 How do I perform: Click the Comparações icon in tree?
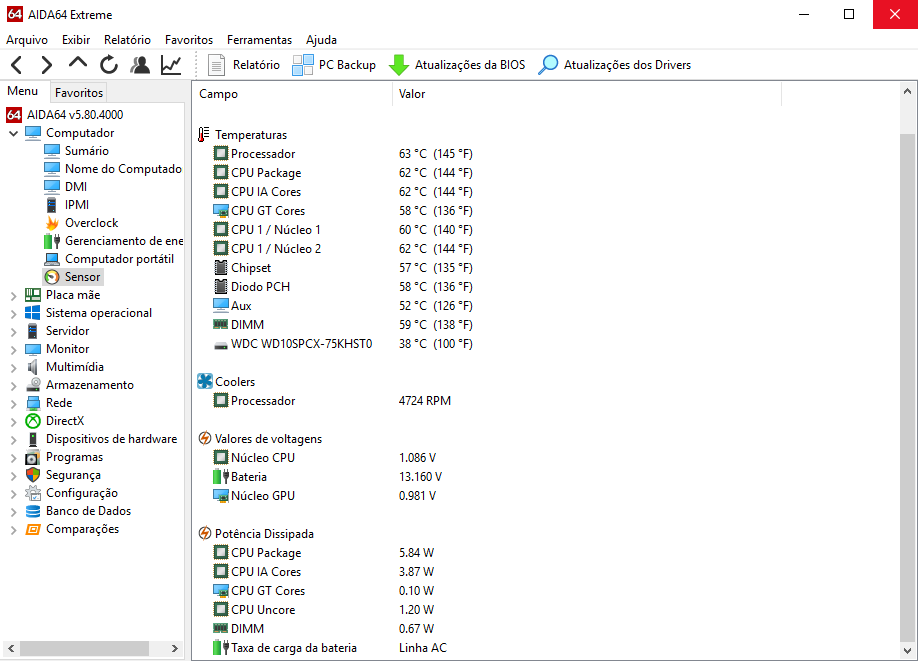[33, 529]
